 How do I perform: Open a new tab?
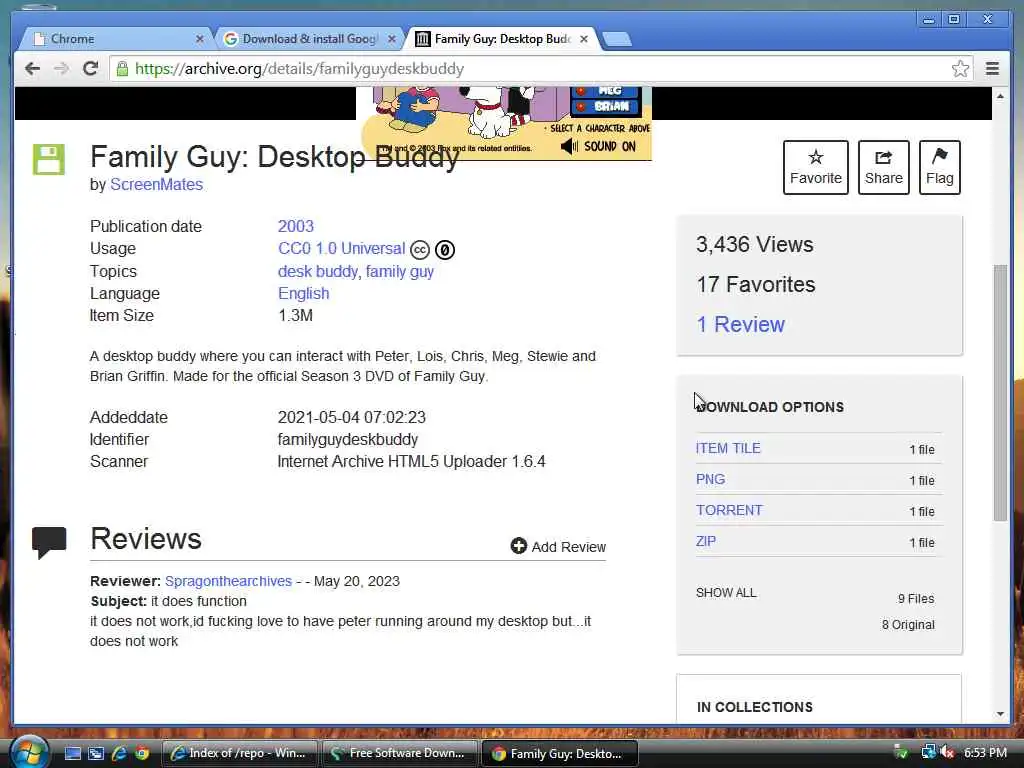coord(616,39)
